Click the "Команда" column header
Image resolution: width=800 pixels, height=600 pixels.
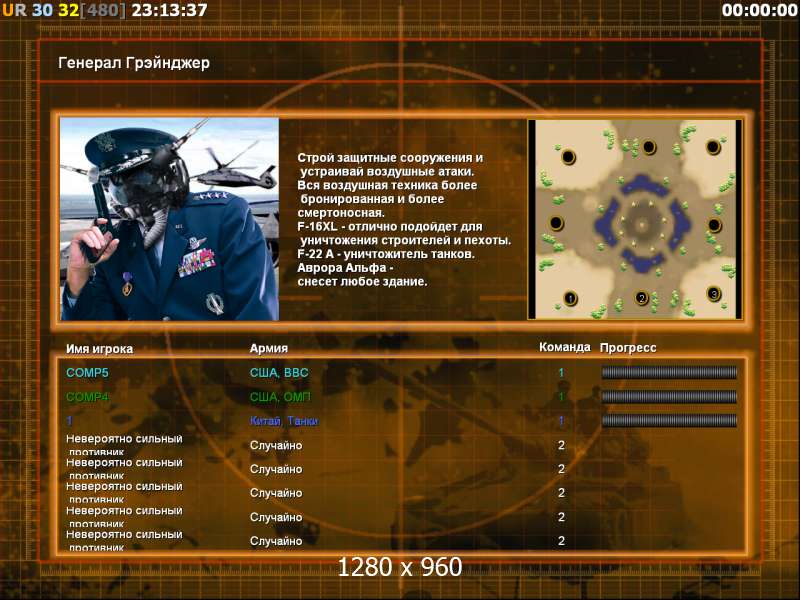coord(565,347)
